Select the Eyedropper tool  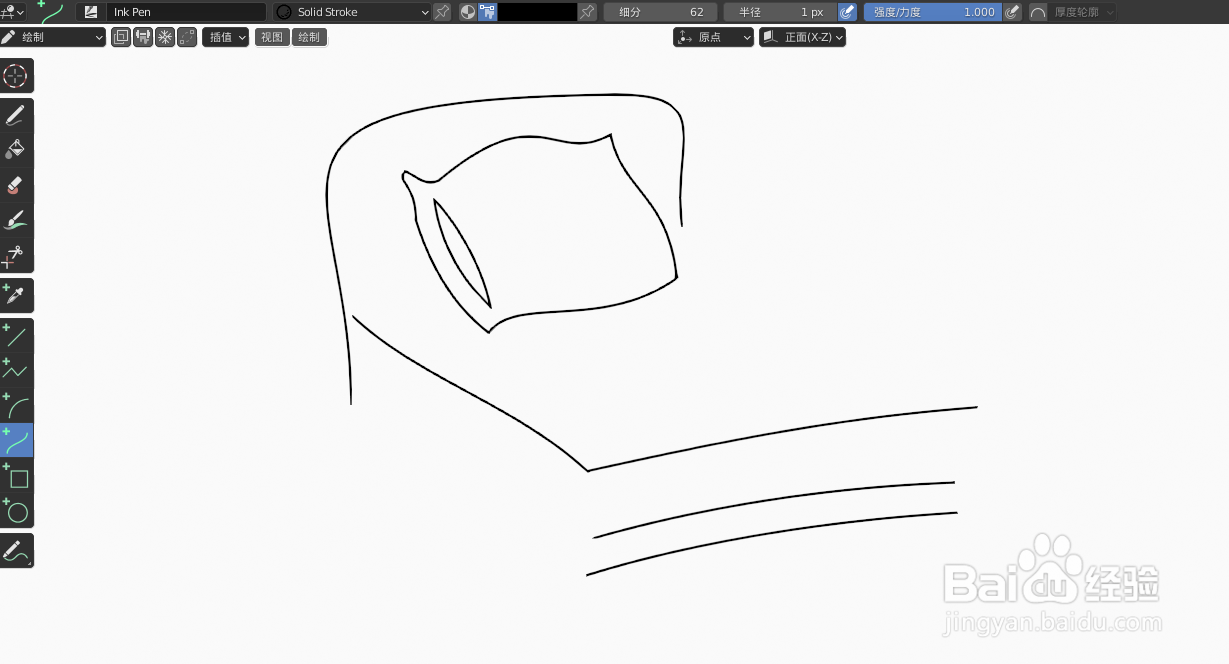[16, 295]
